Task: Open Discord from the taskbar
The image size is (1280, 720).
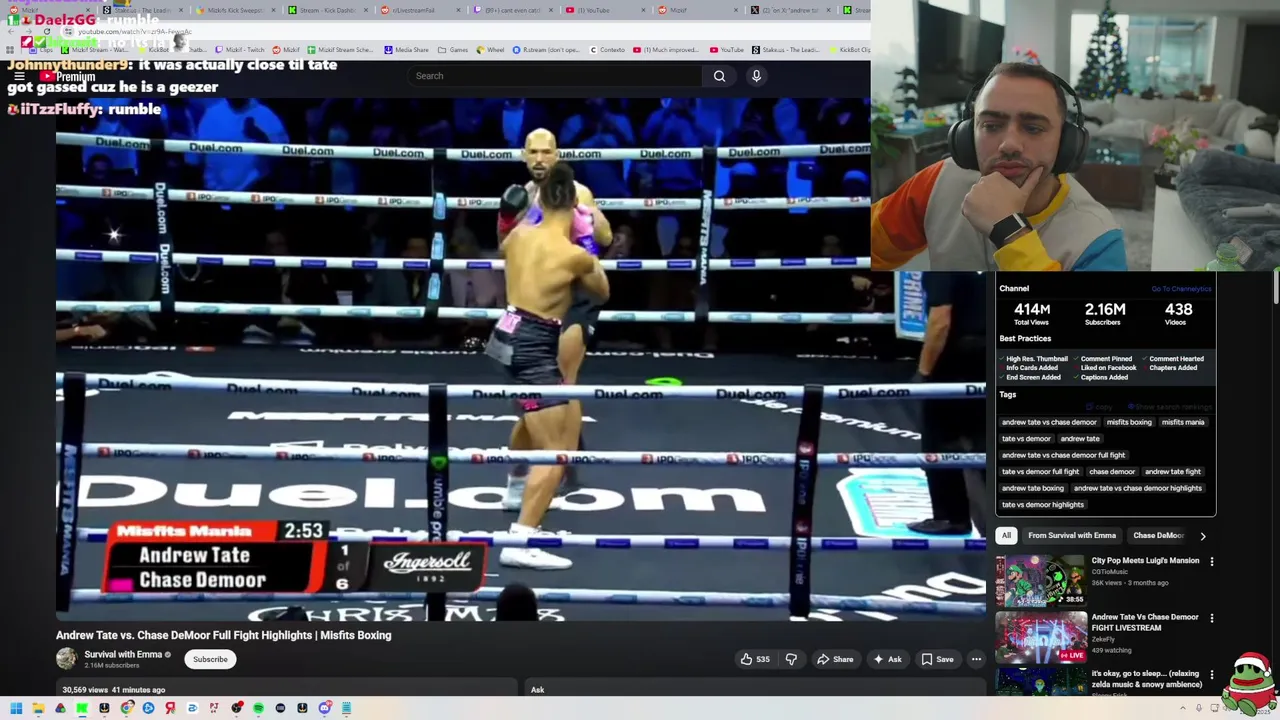Action: click(x=324, y=708)
